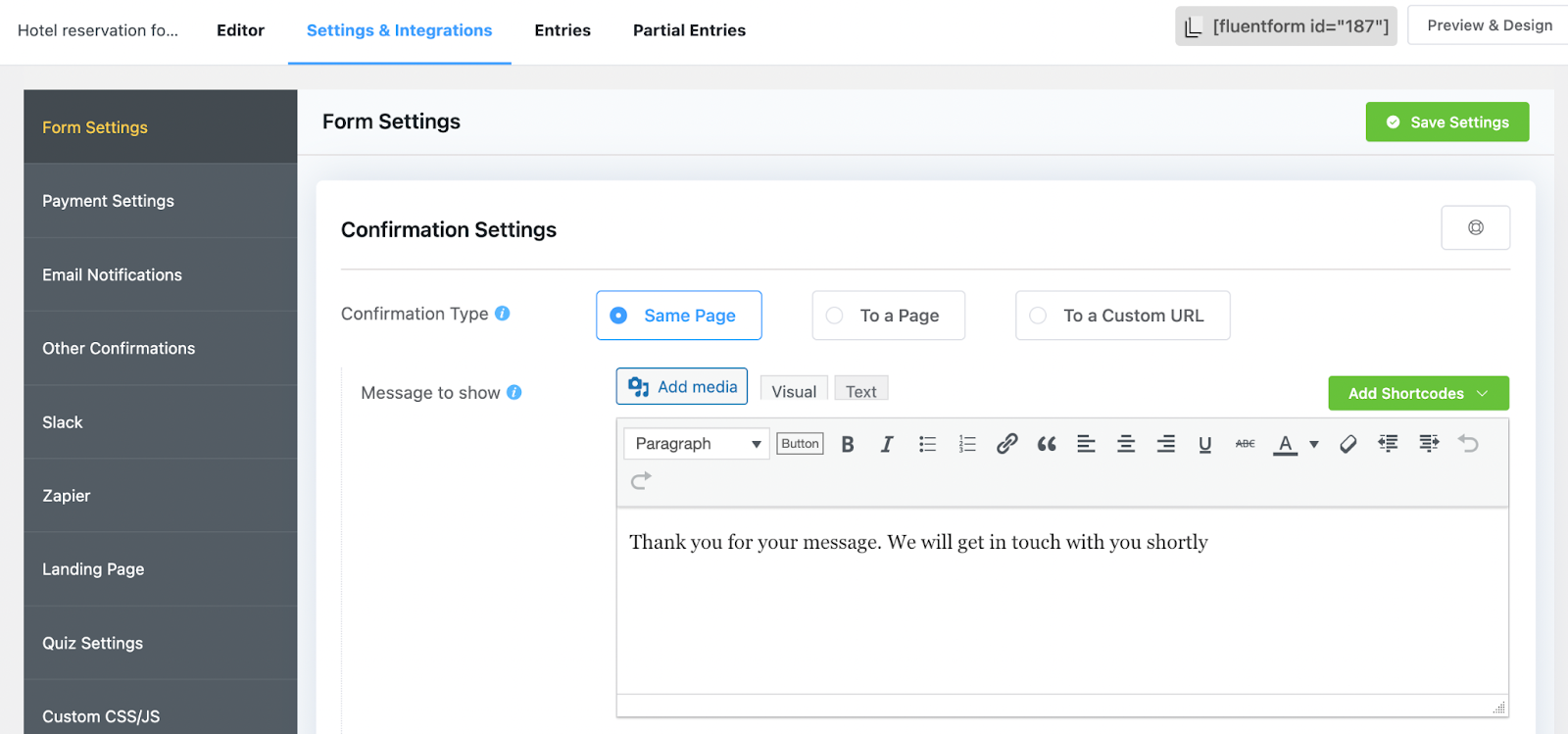Image resolution: width=1568 pixels, height=734 pixels.
Task: Choose To a Page confirmation option
Action: [888, 316]
